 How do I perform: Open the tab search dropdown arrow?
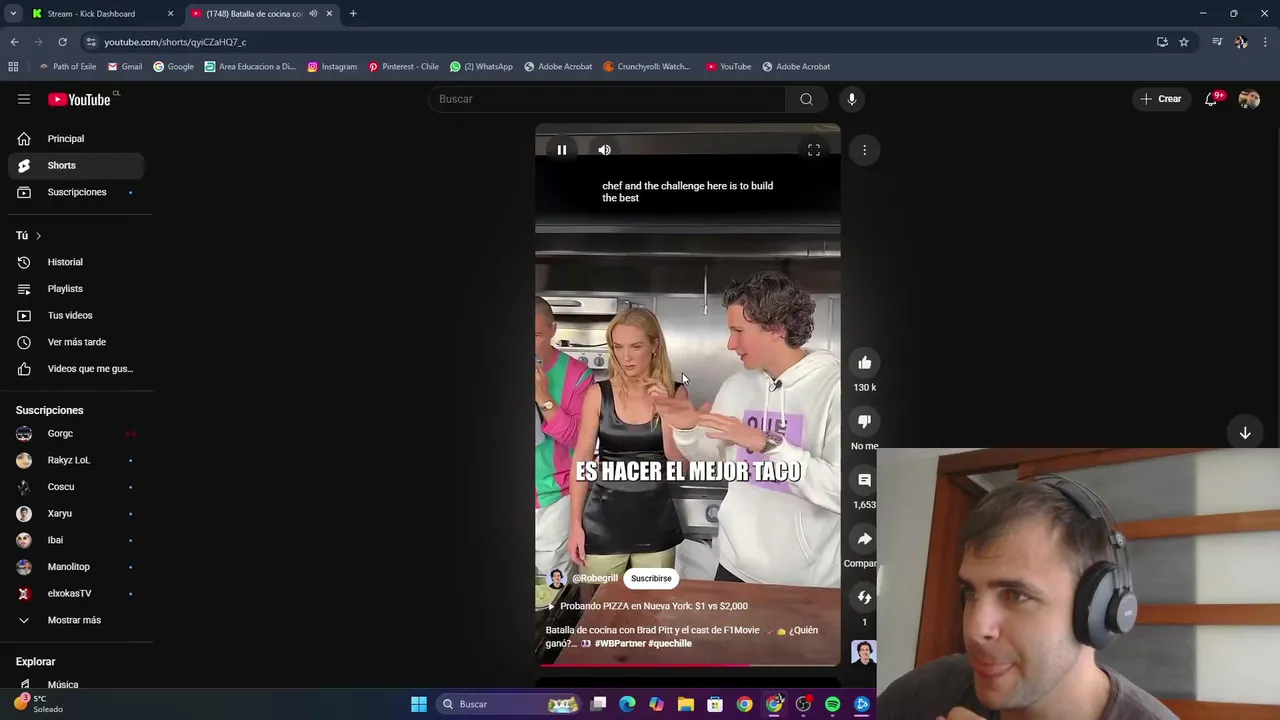pyautogui.click(x=13, y=14)
